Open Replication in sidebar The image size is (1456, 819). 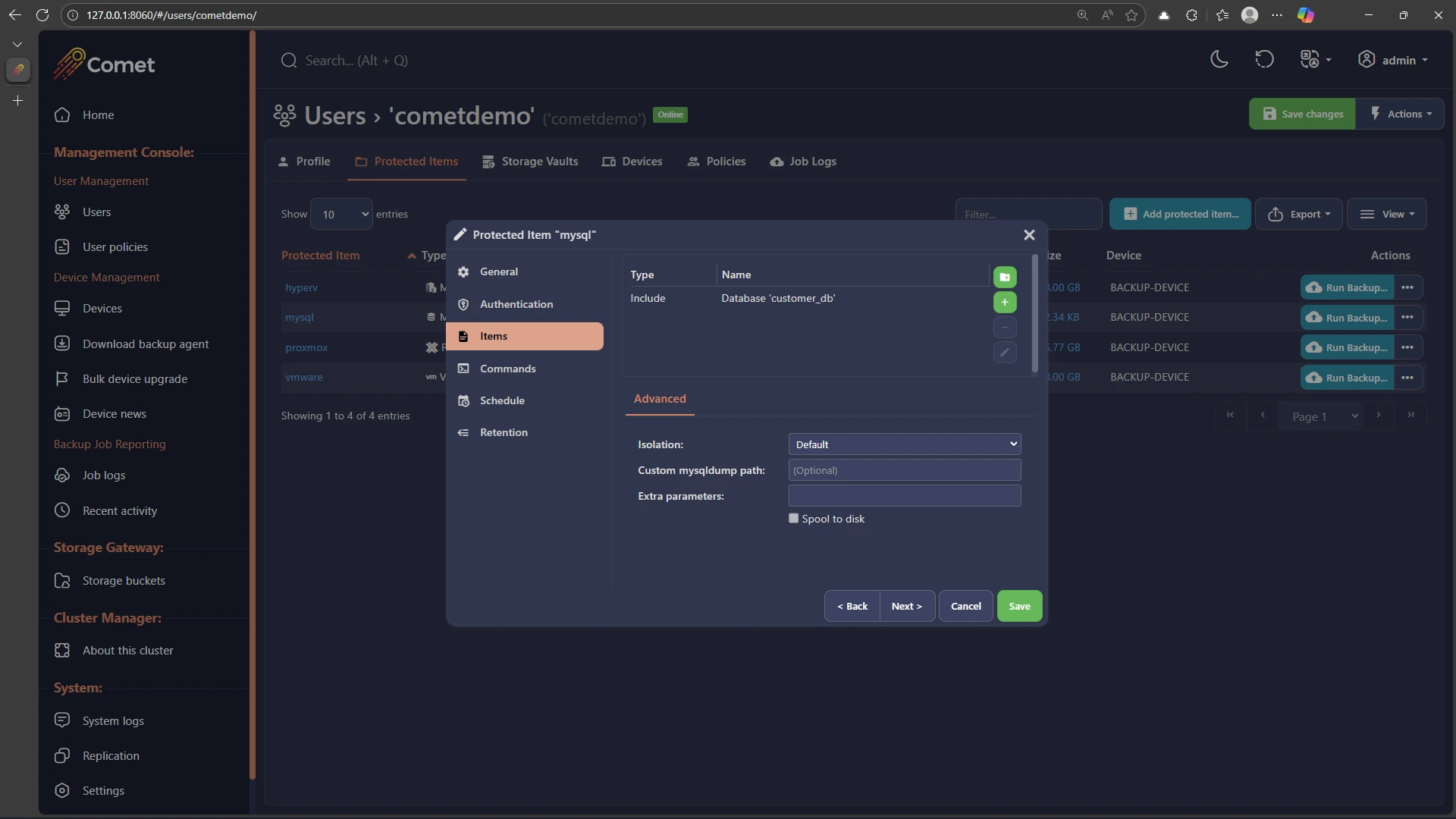[111, 756]
